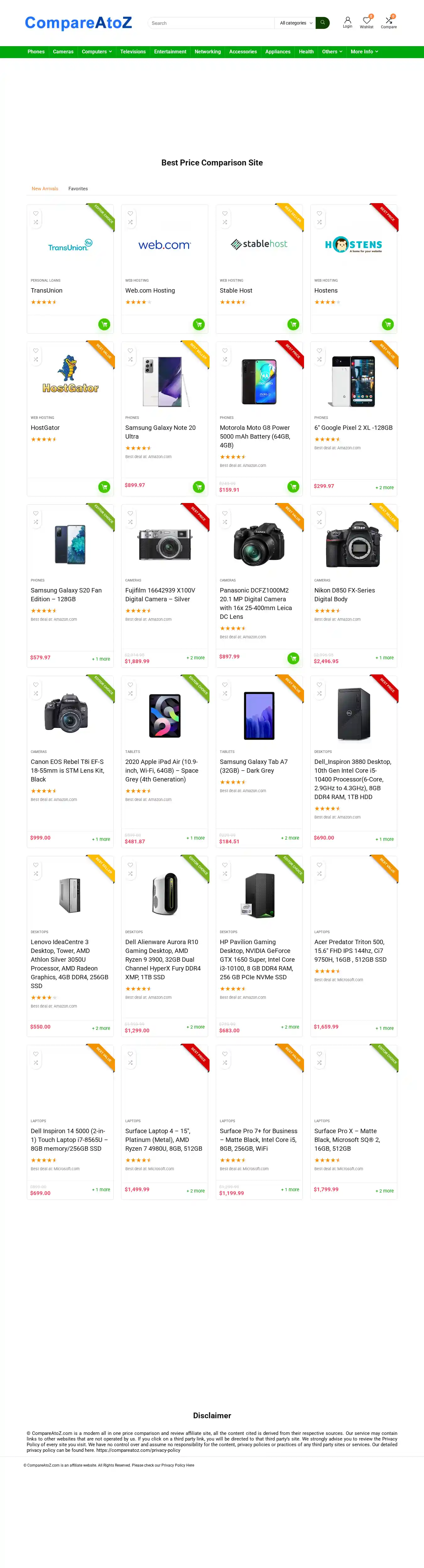This screenshot has width=424, height=1568.
Task: Click '+ 2 more' on Google Pixel 2 XL
Action: tap(384, 488)
